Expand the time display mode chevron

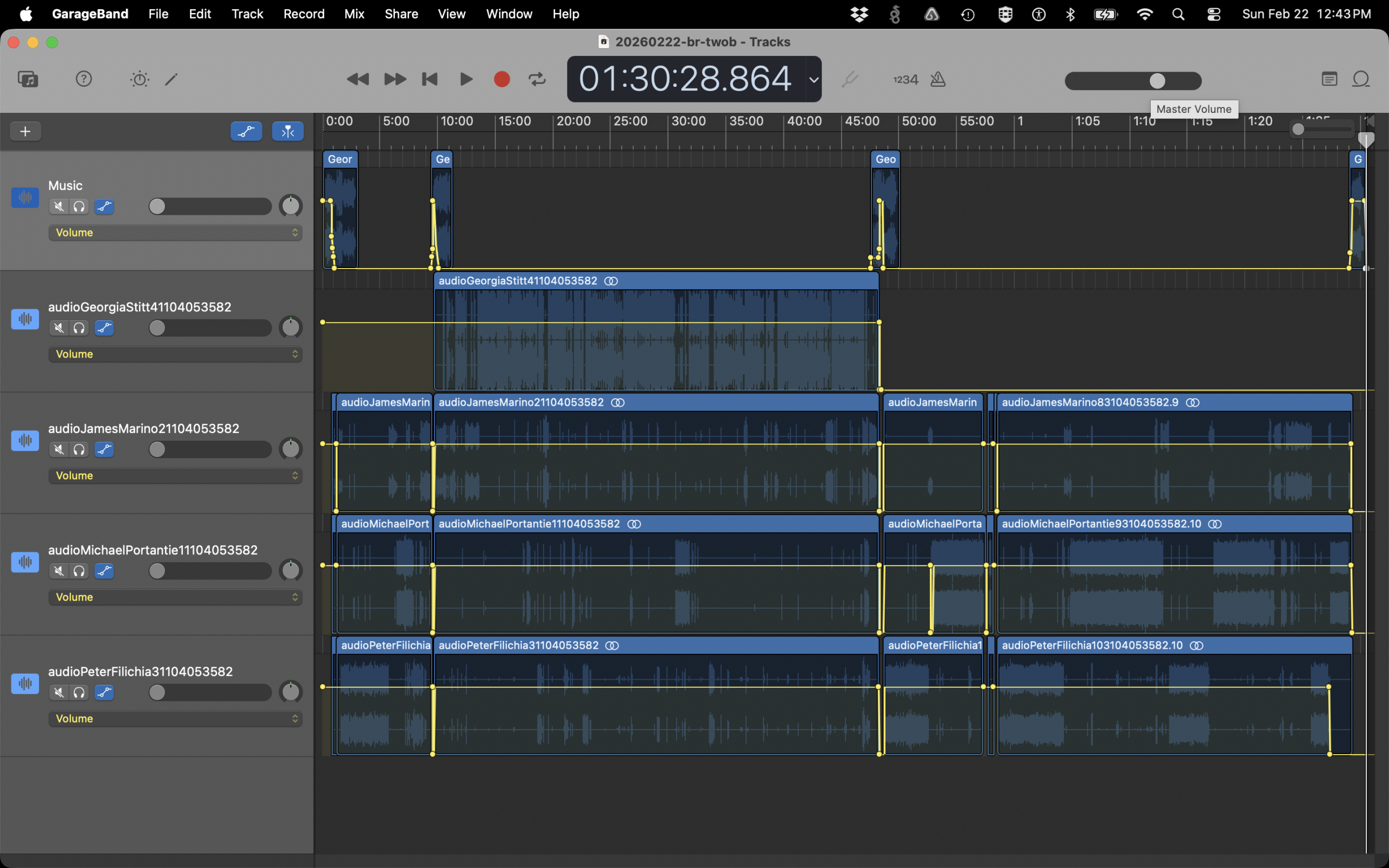pyautogui.click(x=813, y=80)
